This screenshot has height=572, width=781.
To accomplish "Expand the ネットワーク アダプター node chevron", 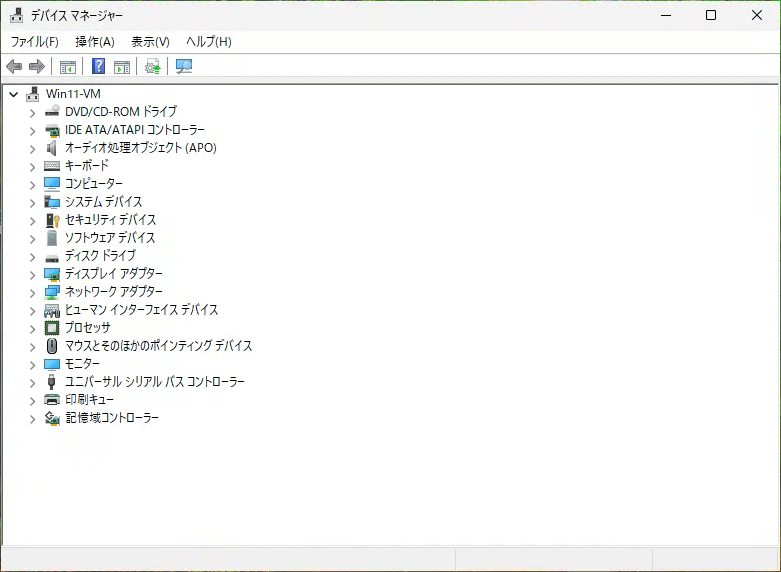I will point(32,293).
